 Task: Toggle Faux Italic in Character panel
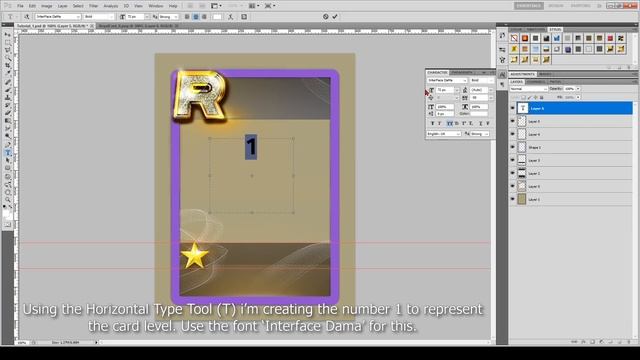pyautogui.click(x=440, y=123)
